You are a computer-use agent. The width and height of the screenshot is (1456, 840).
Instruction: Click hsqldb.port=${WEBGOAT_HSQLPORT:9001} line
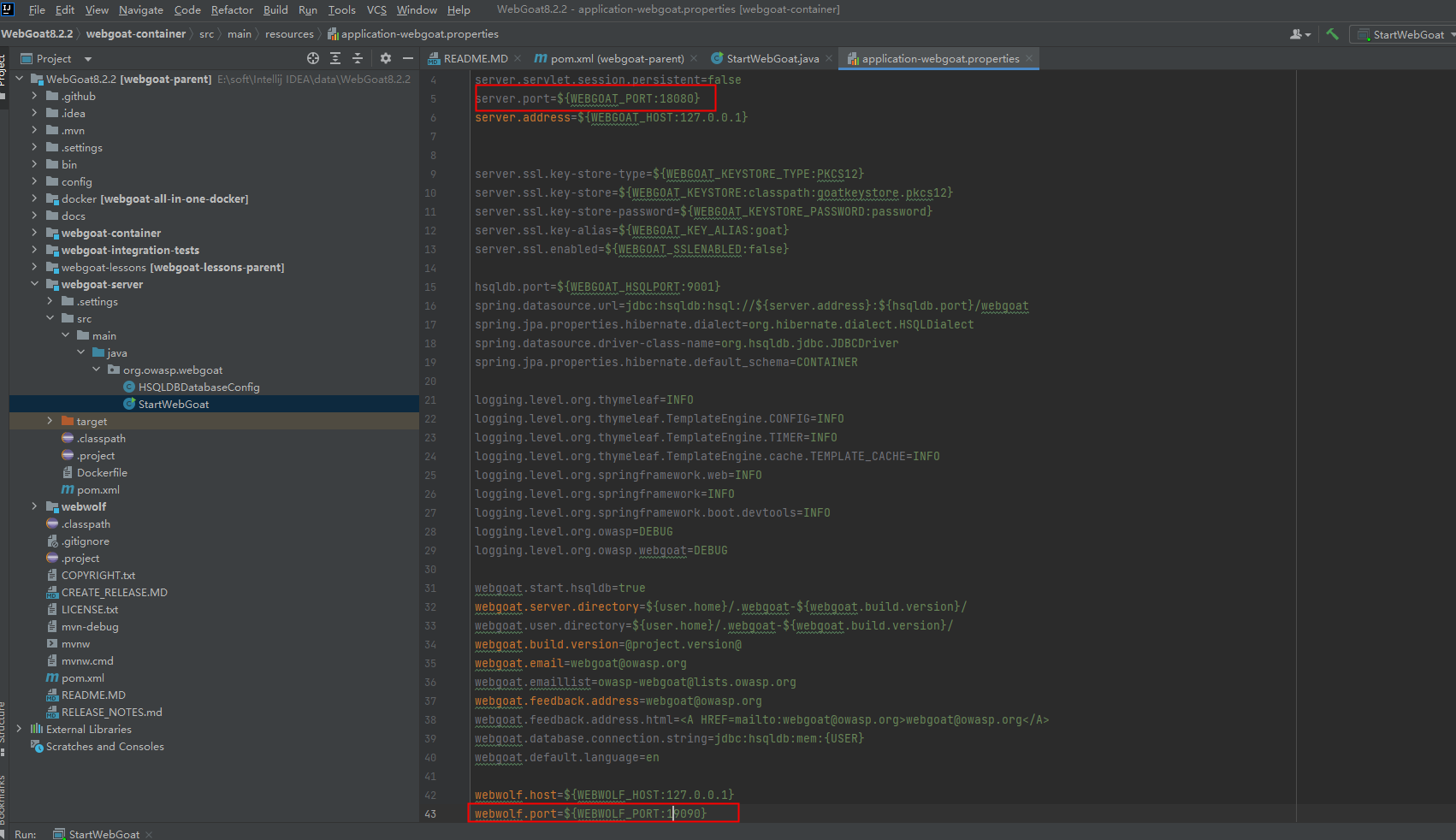[597, 287]
